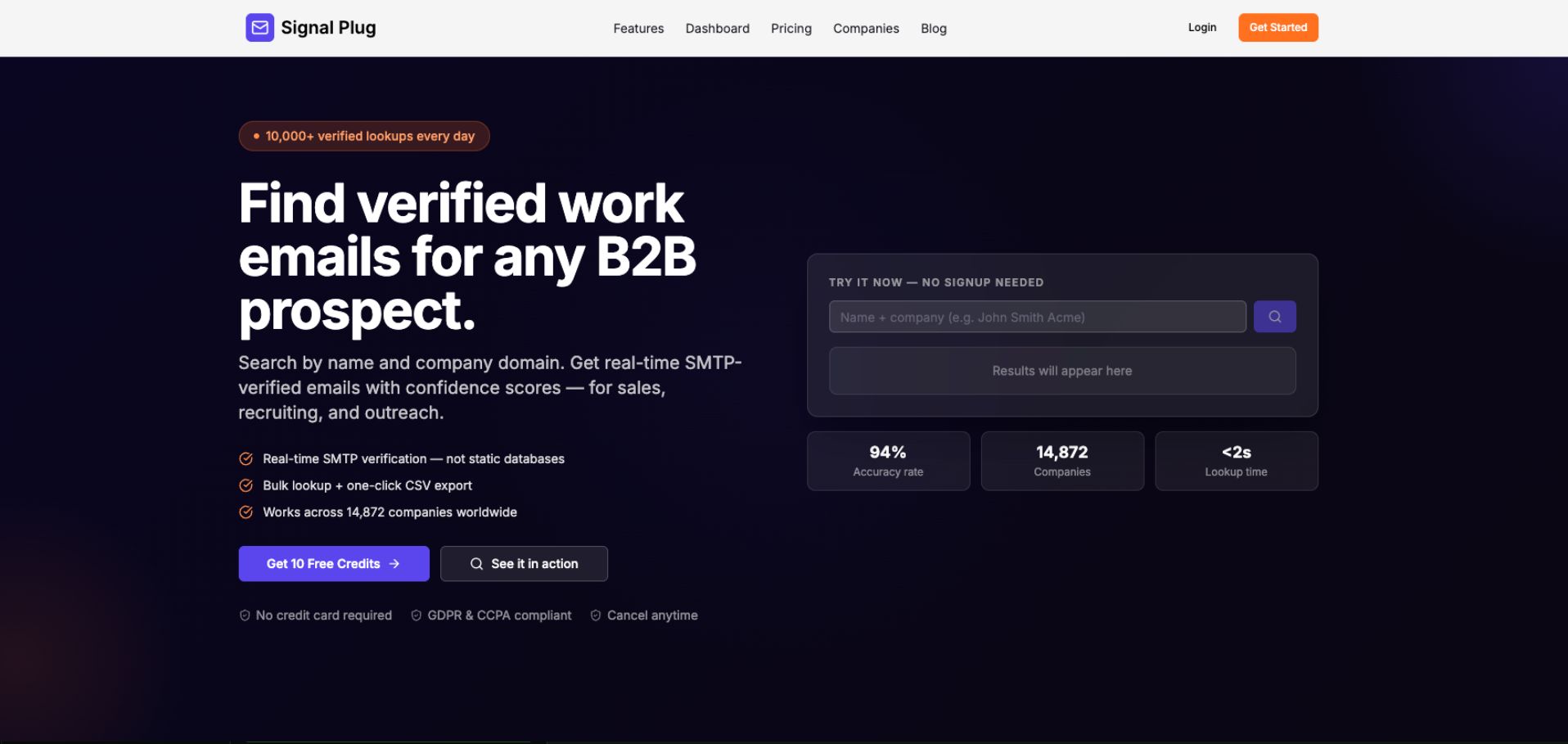Screen dimensions: 1568x744
Task: Click the 10,000+ verified lookups badge
Action: [364, 137]
